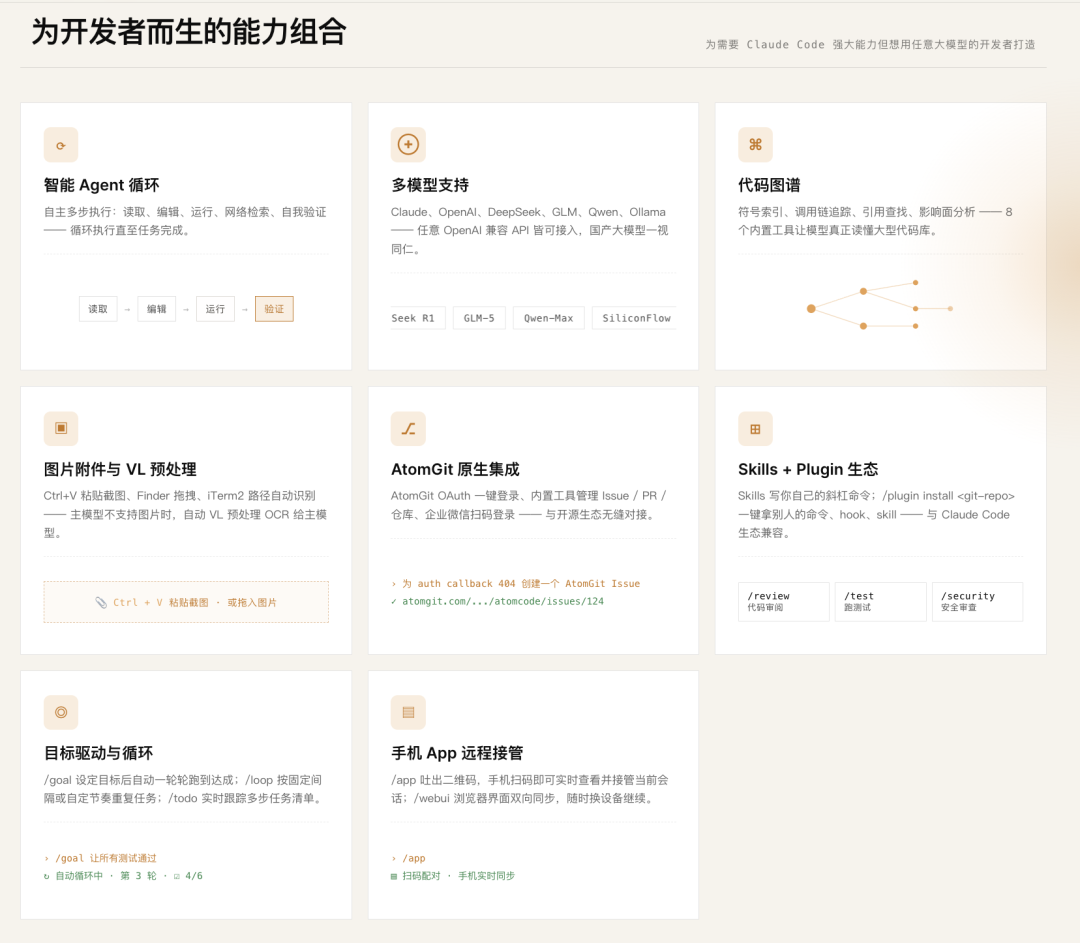This screenshot has width=1080, height=943.
Task: Select the highlighted 验证 step chip
Action: point(274,309)
